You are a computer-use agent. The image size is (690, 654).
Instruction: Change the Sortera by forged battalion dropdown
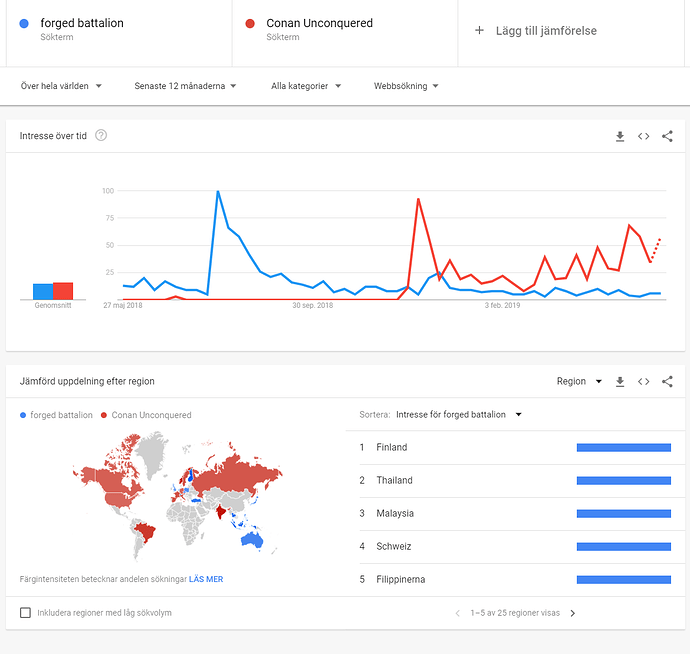(x=459, y=415)
